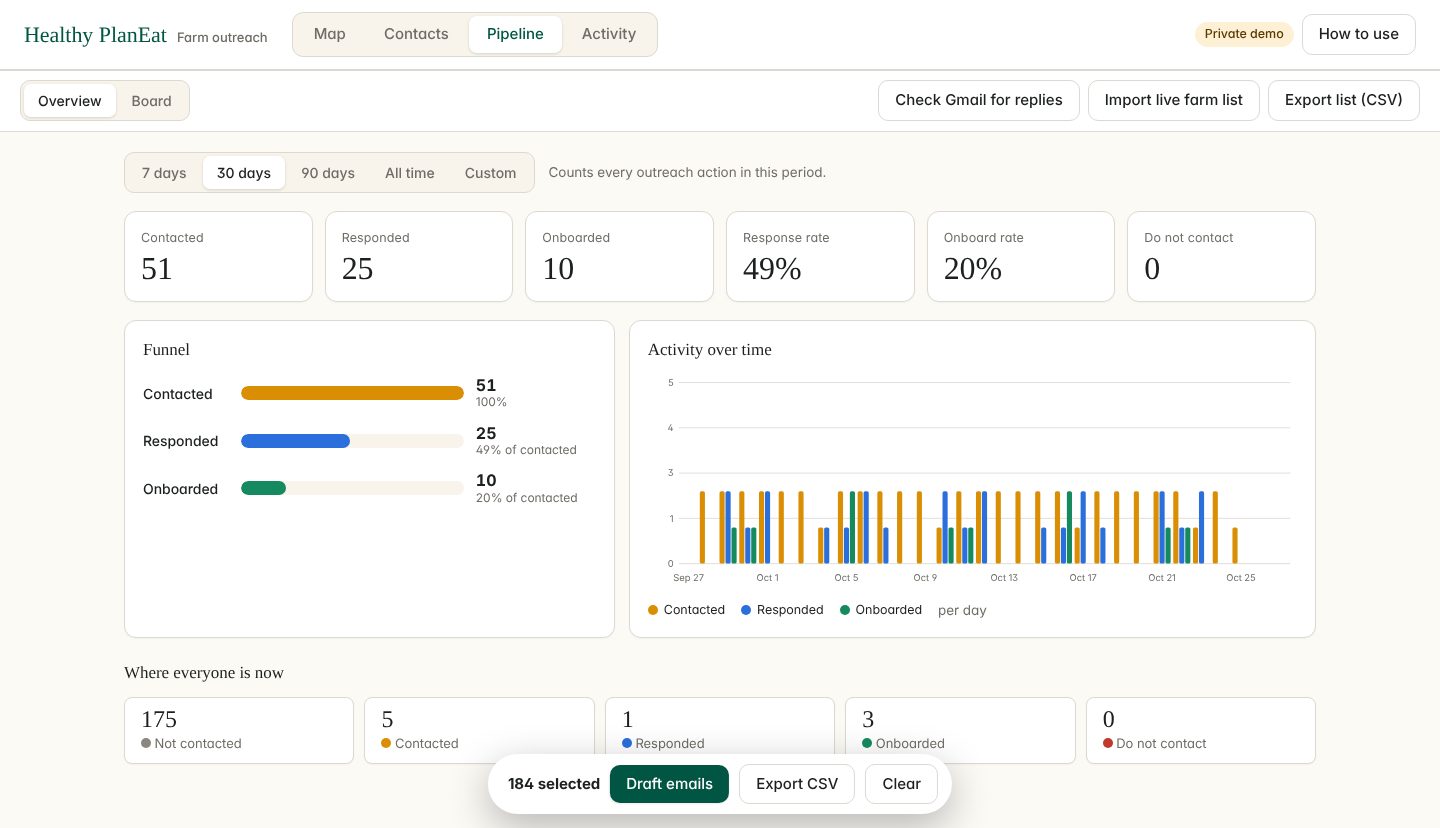Import live farm list
The image size is (1440, 828).
pos(1174,100)
